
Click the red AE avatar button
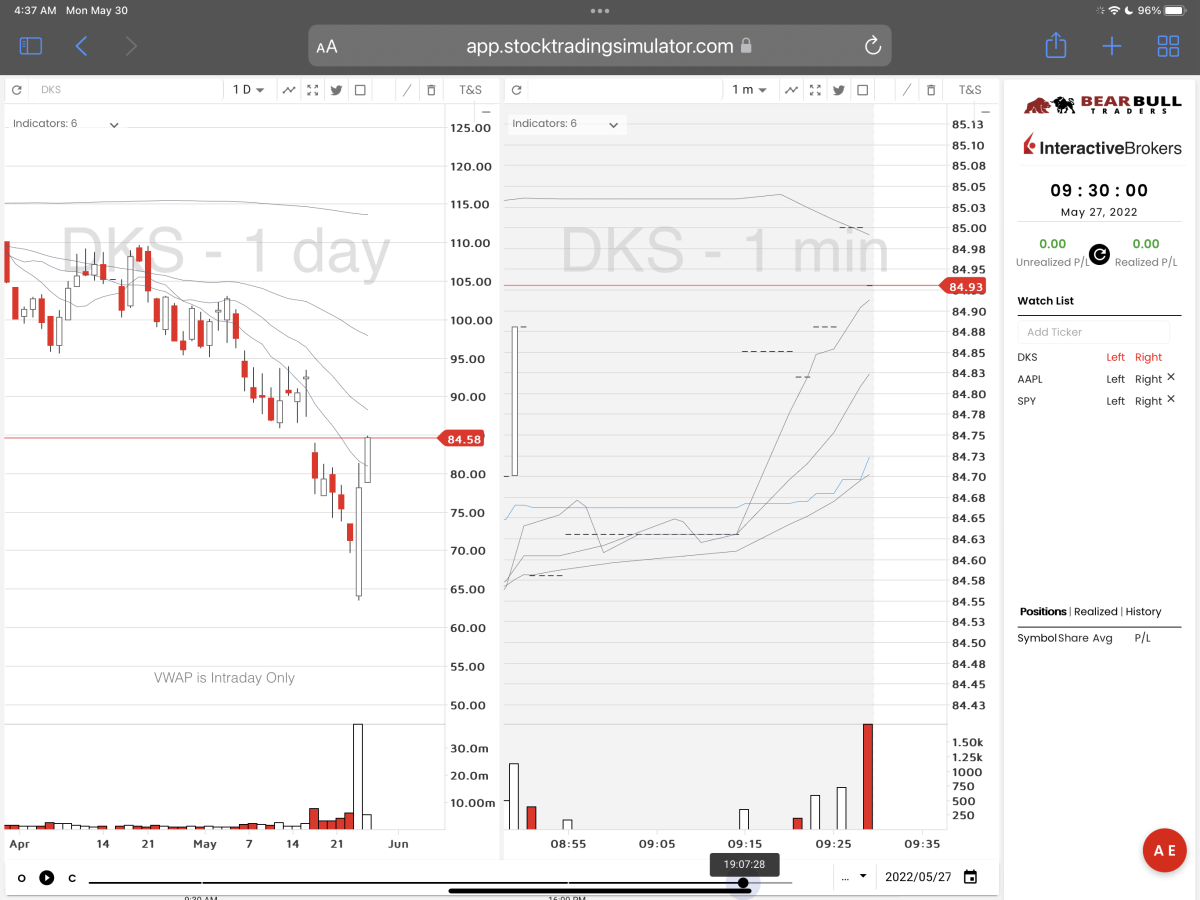[1164, 851]
